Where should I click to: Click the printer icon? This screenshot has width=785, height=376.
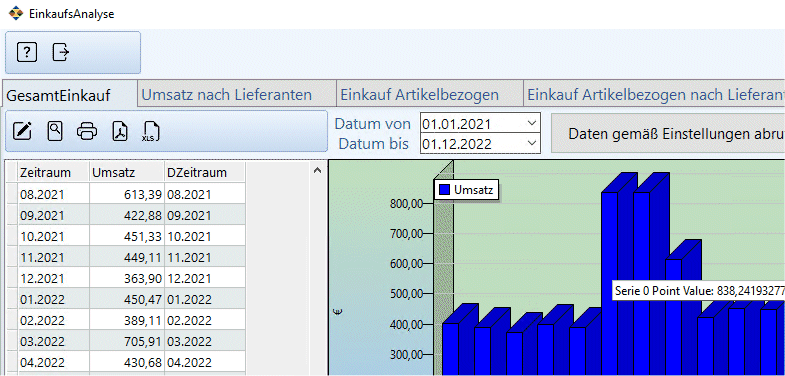(87, 132)
